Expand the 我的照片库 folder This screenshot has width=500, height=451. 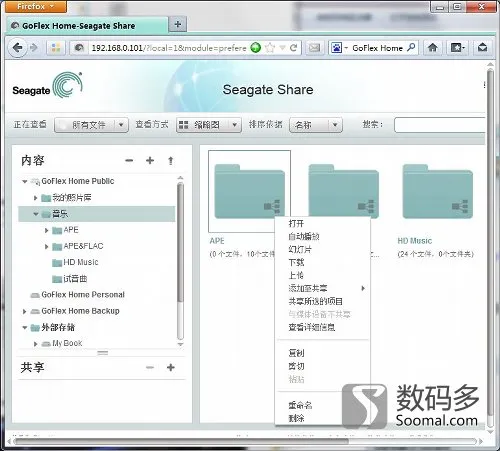pyautogui.click(x=35, y=198)
